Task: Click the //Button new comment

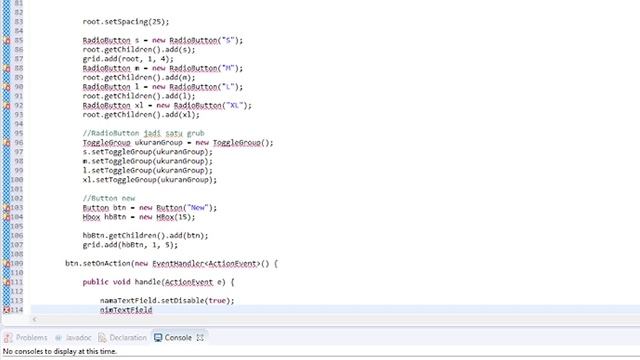Action: point(109,198)
